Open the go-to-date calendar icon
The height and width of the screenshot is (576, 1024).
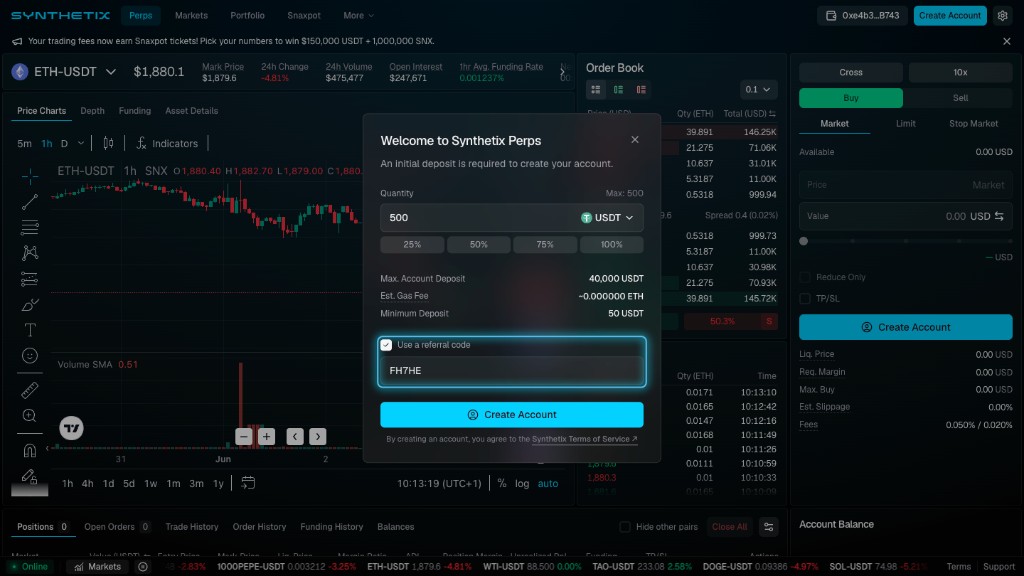click(x=248, y=483)
